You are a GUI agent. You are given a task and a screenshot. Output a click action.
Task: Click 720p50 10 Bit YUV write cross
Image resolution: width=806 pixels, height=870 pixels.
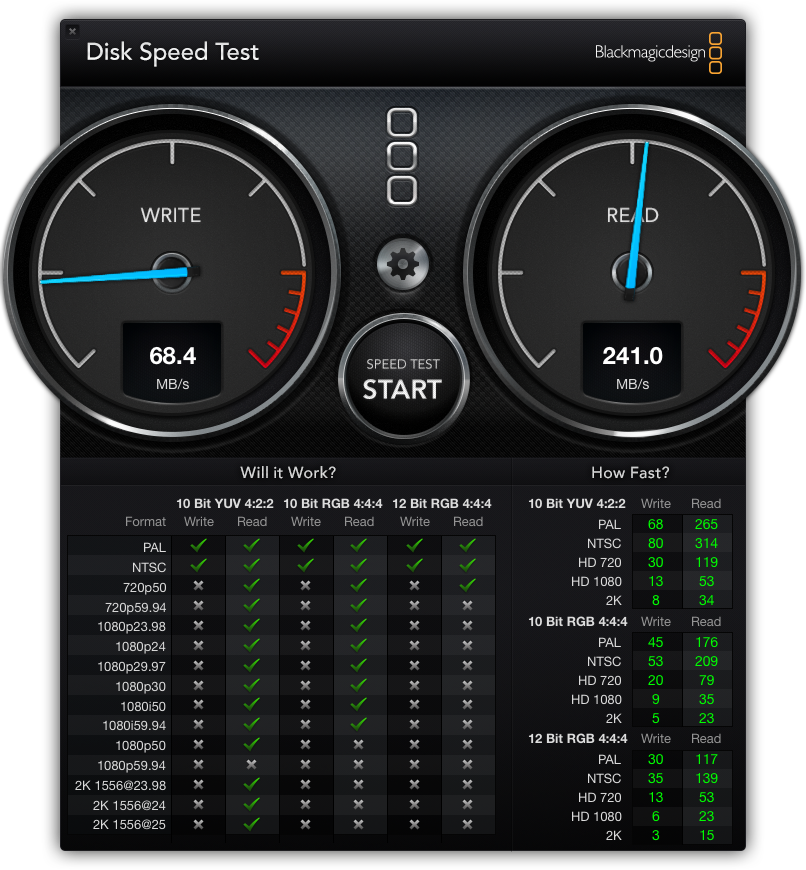tap(198, 585)
